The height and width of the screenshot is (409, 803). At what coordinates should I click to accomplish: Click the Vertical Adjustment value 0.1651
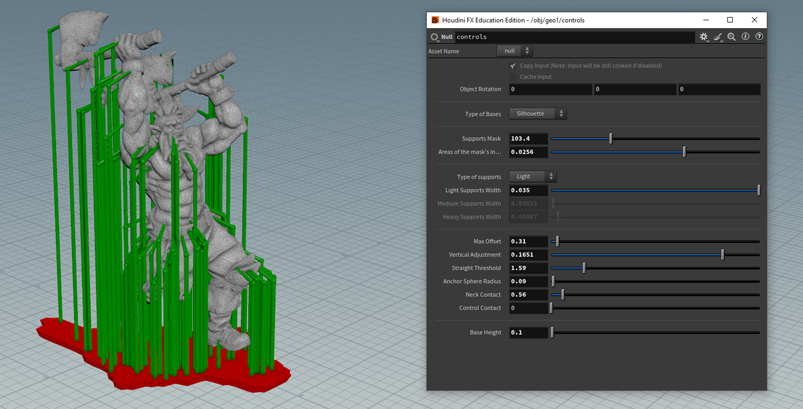529,255
